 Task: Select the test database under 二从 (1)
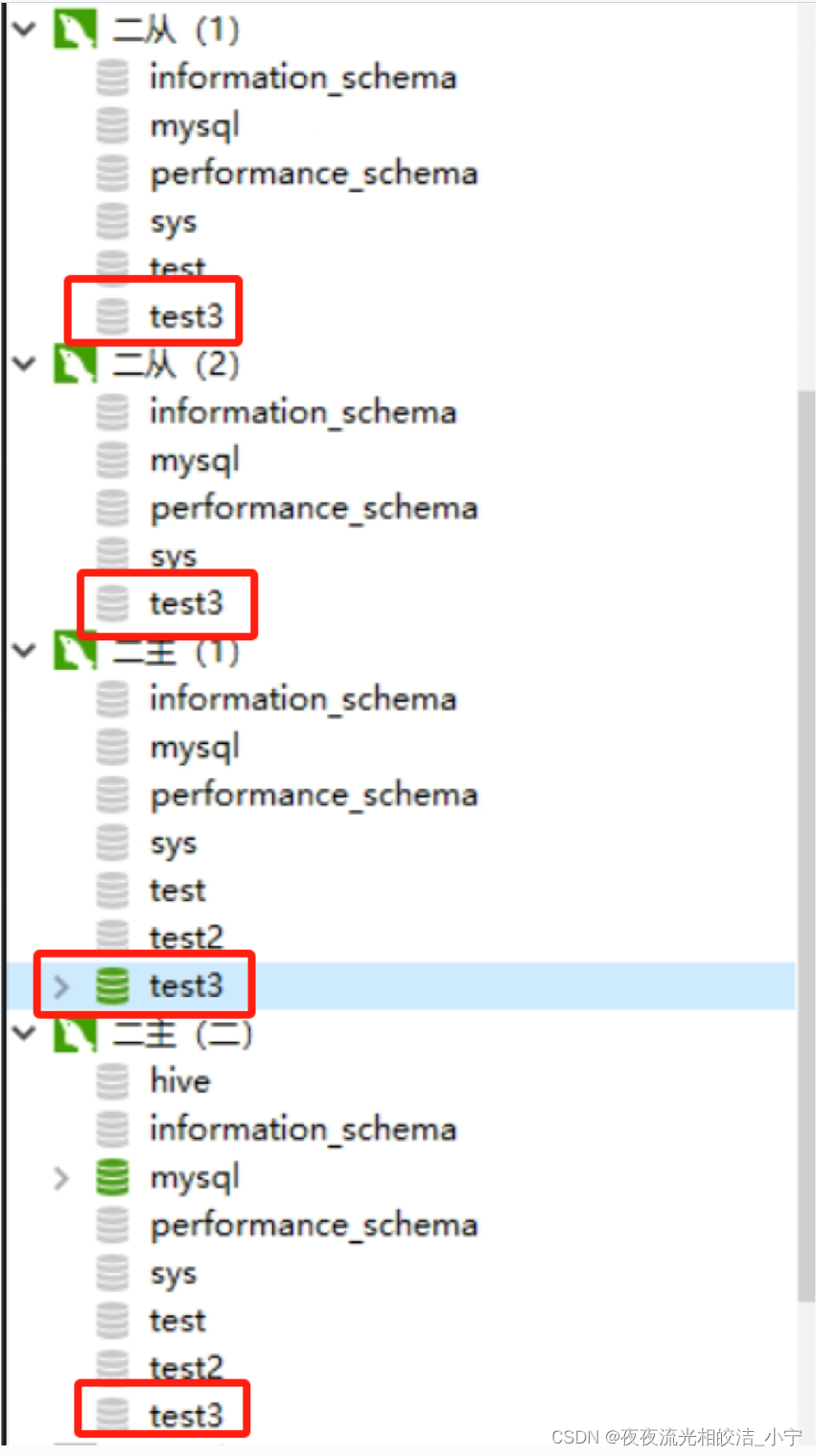point(176,267)
